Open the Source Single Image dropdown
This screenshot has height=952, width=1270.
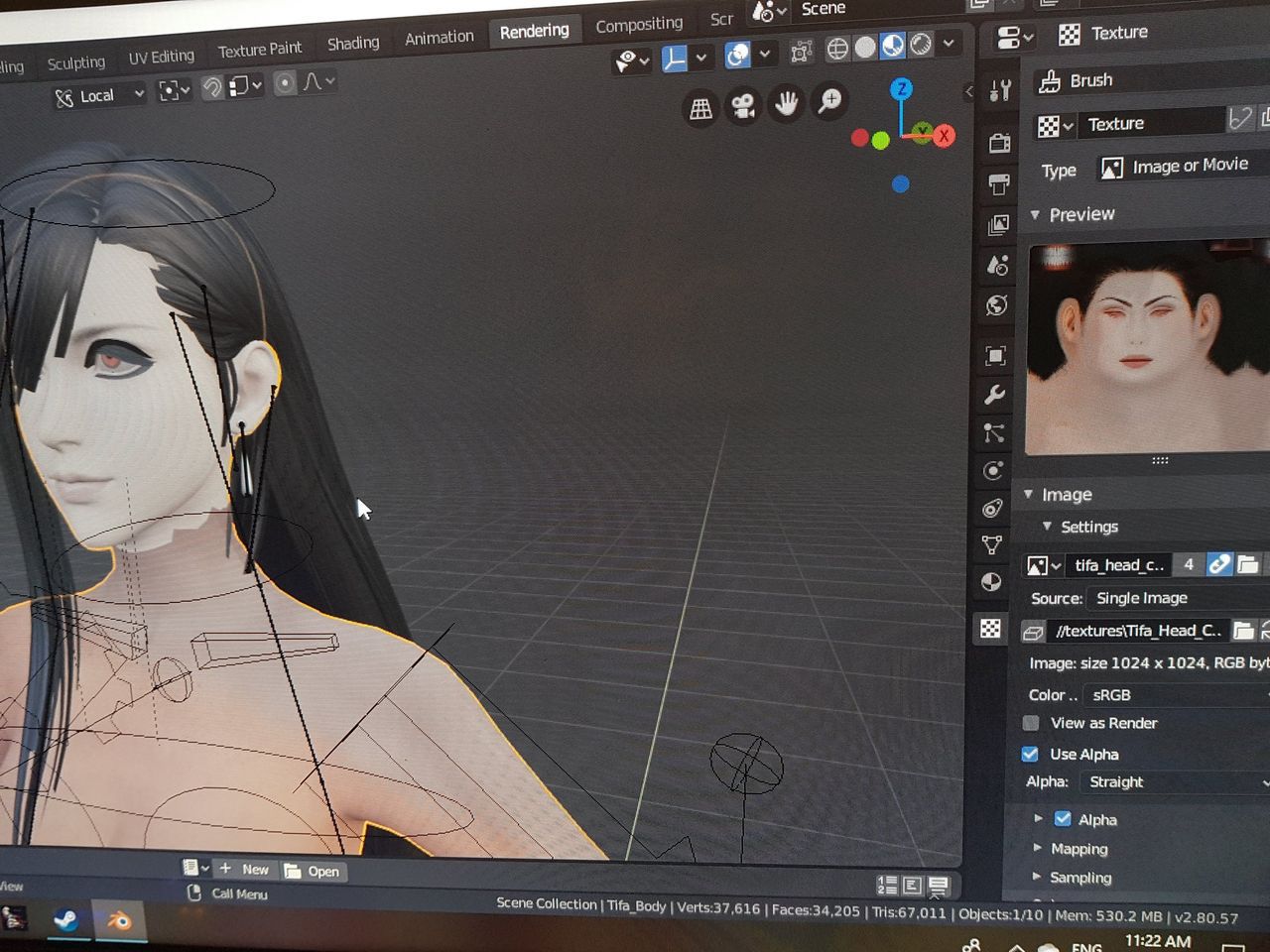pos(1178,598)
